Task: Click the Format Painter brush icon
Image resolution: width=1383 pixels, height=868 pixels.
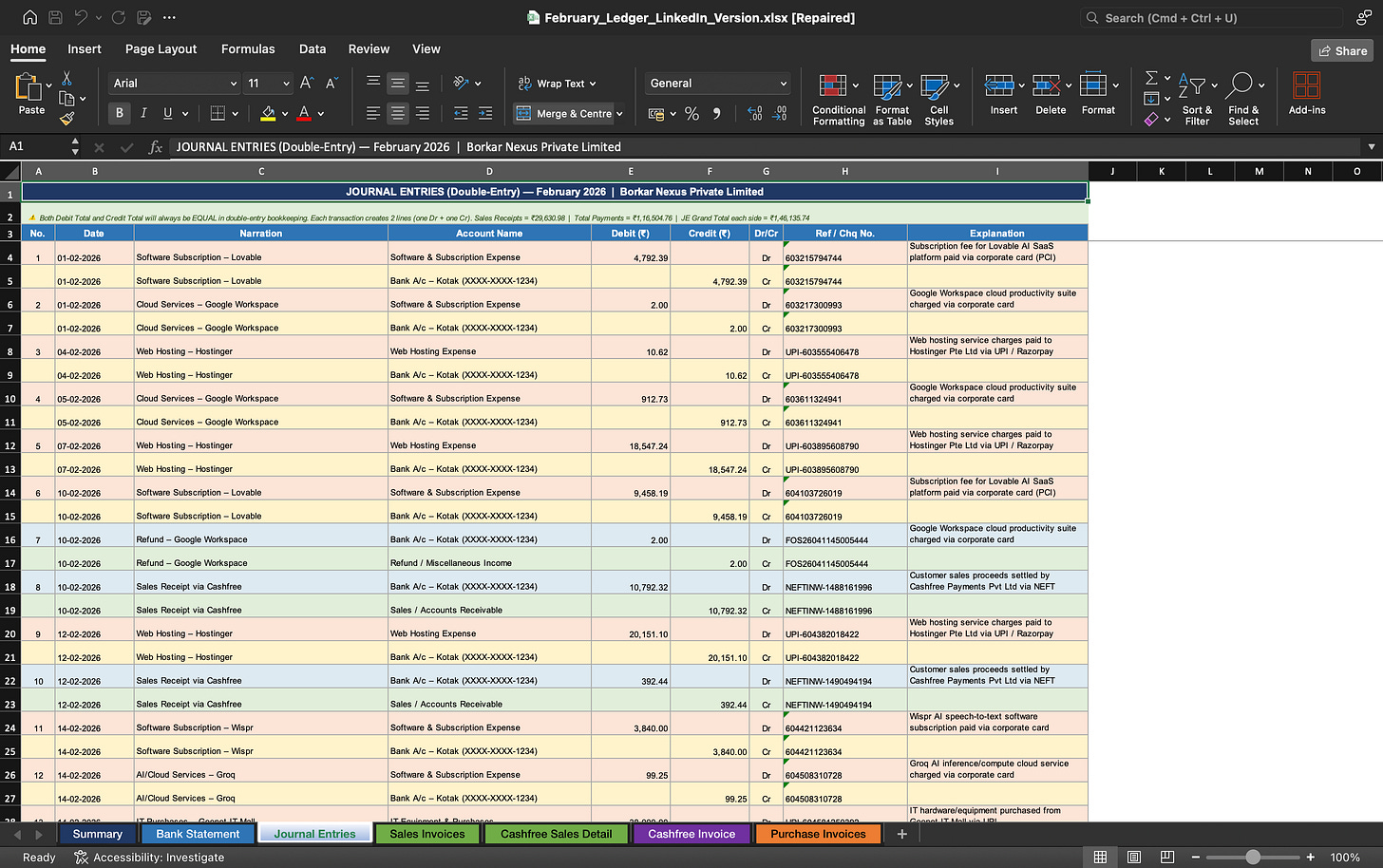Action: pyautogui.click(x=66, y=119)
